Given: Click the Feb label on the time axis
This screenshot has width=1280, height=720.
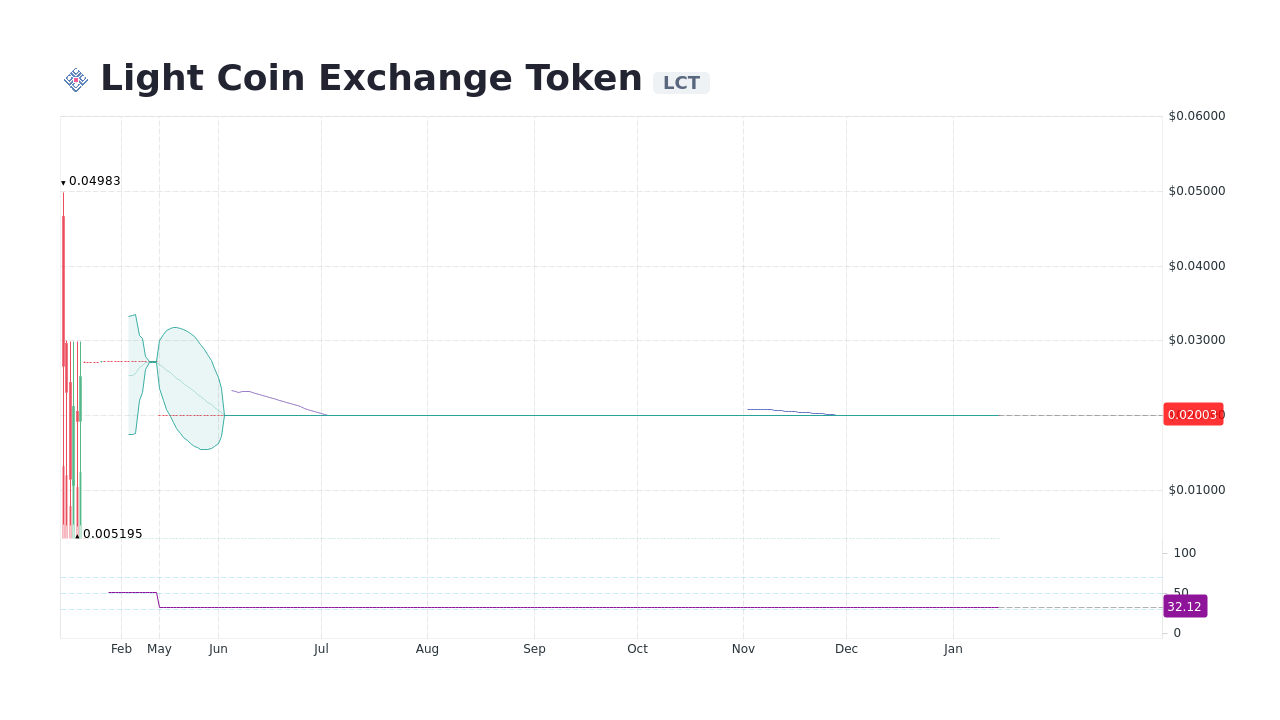Looking at the screenshot, I should pos(121,649).
